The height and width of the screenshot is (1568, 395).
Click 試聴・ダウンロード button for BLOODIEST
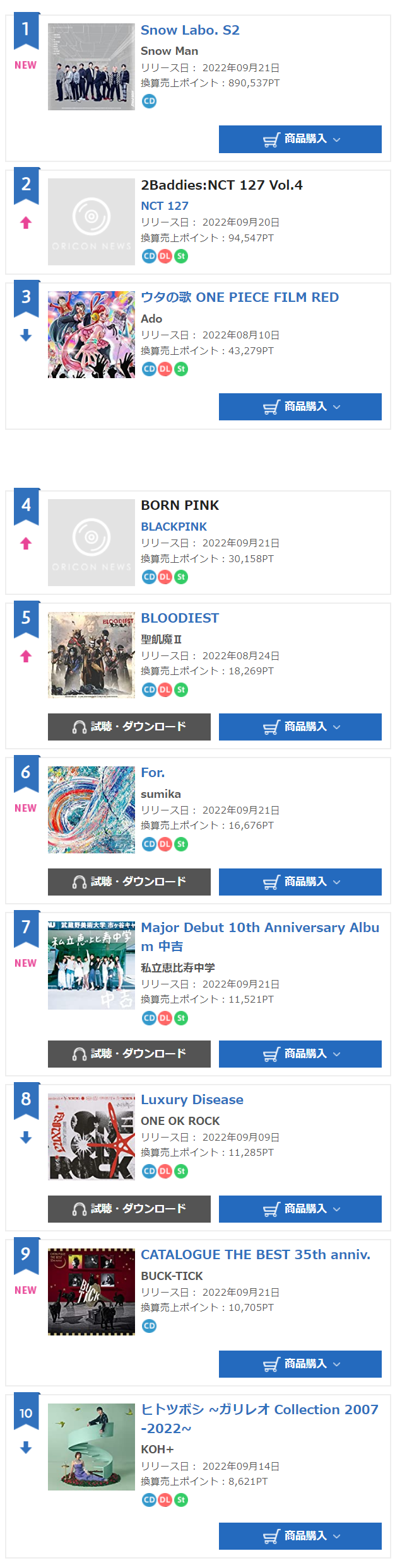(x=129, y=727)
